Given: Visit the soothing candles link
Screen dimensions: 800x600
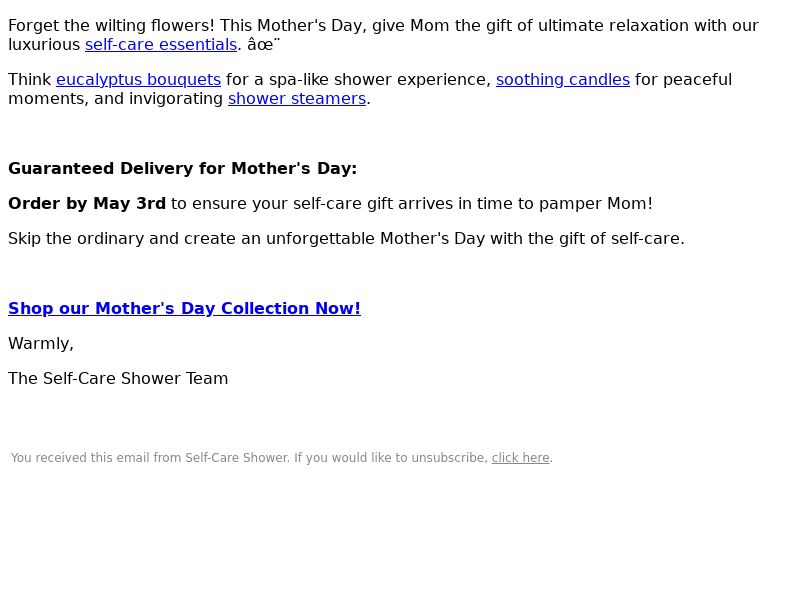Looking at the screenshot, I should coord(563,80).
